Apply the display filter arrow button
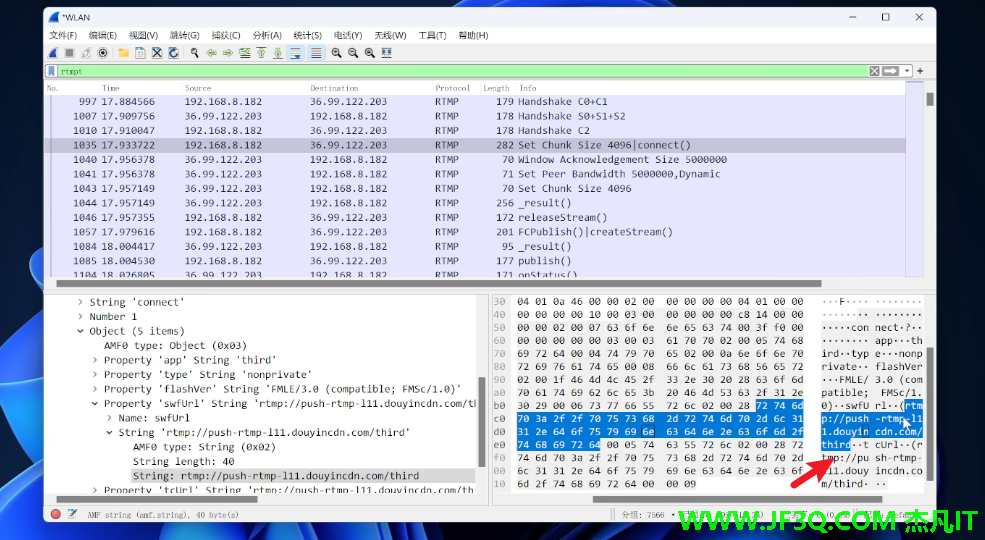The image size is (985, 540). click(x=890, y=71)
